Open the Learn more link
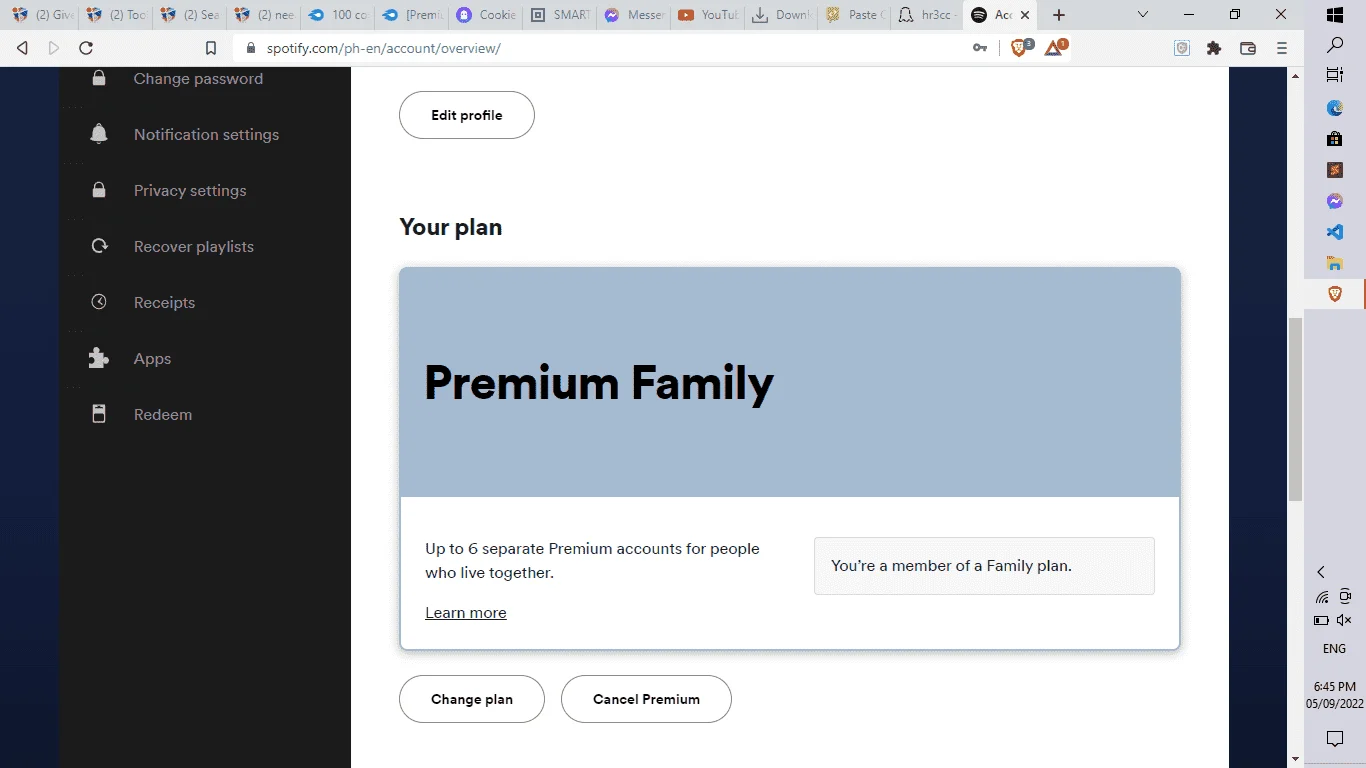 (466, 613)
